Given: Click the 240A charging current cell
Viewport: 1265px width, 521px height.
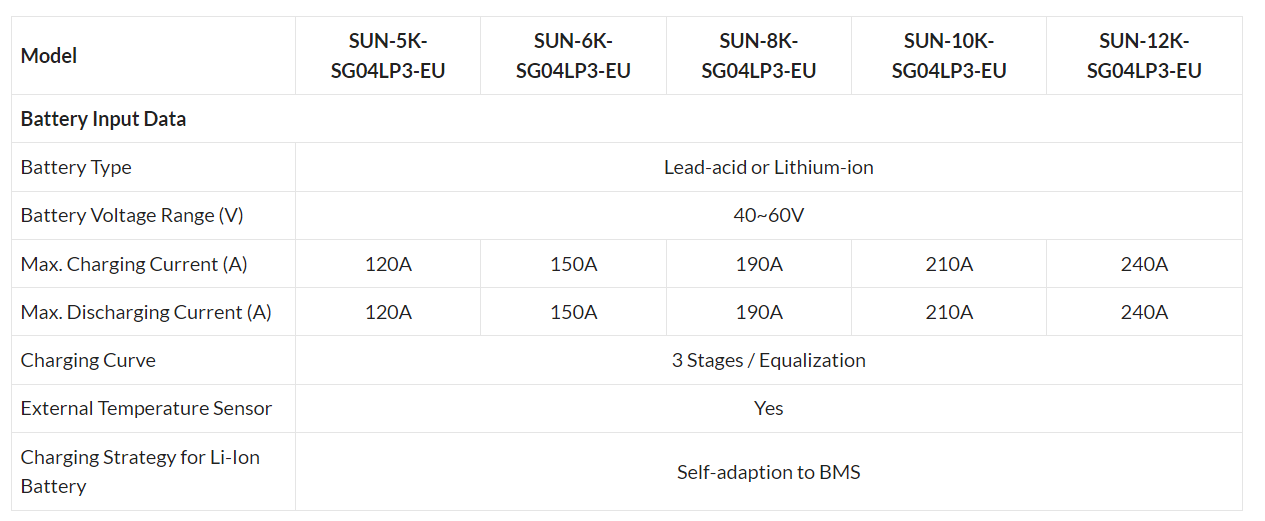Looking at the screenshot, I should tap(1144, 264).
